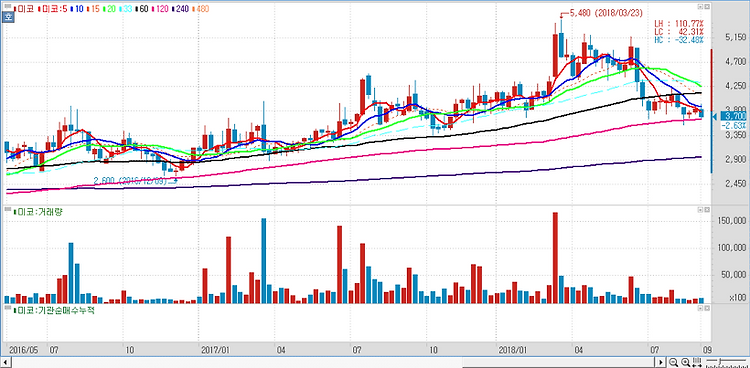Click the 미코:기관순매수누적 legend label
This screenshot has width=750, height=368.
click(x=54, y=311)
